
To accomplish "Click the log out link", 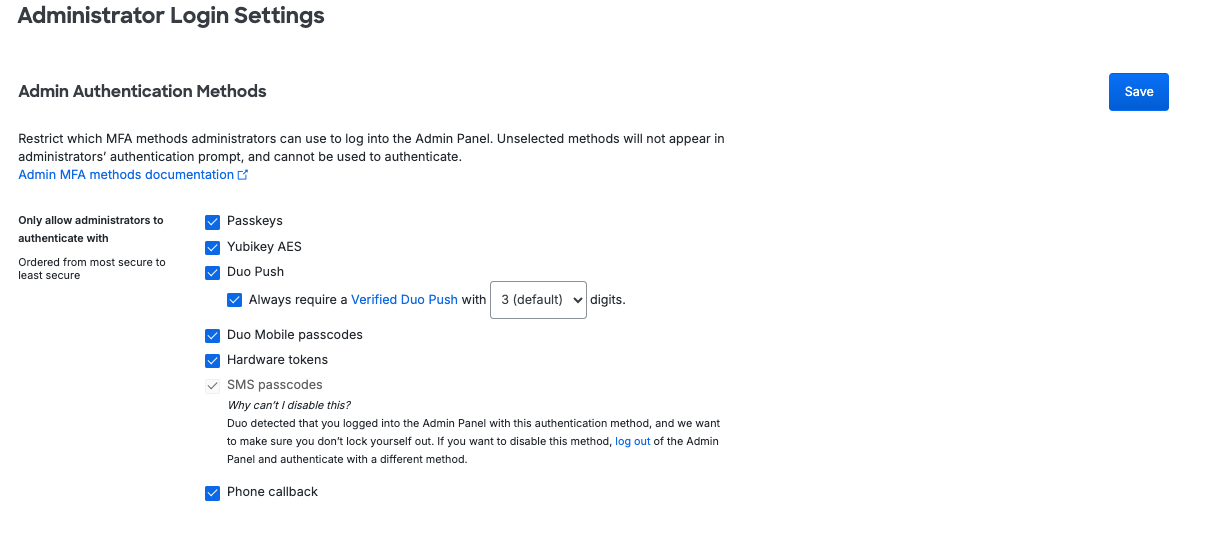I will click(632, 441).
